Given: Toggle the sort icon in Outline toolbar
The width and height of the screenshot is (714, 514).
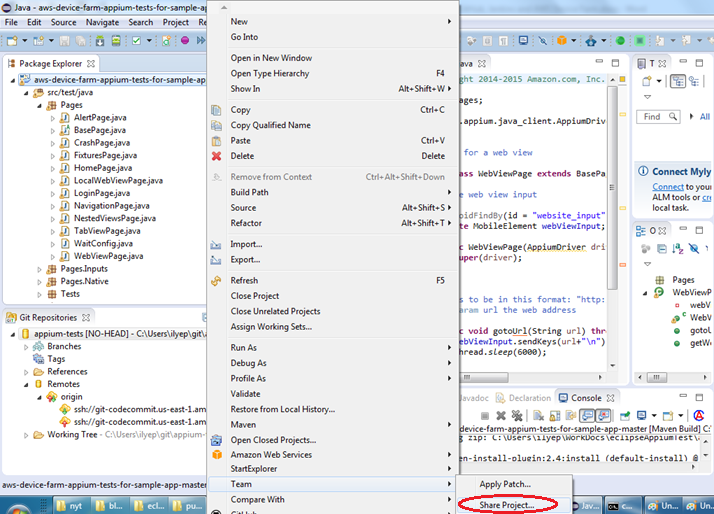Looking at the screenshot, I should tap(678, 249).
